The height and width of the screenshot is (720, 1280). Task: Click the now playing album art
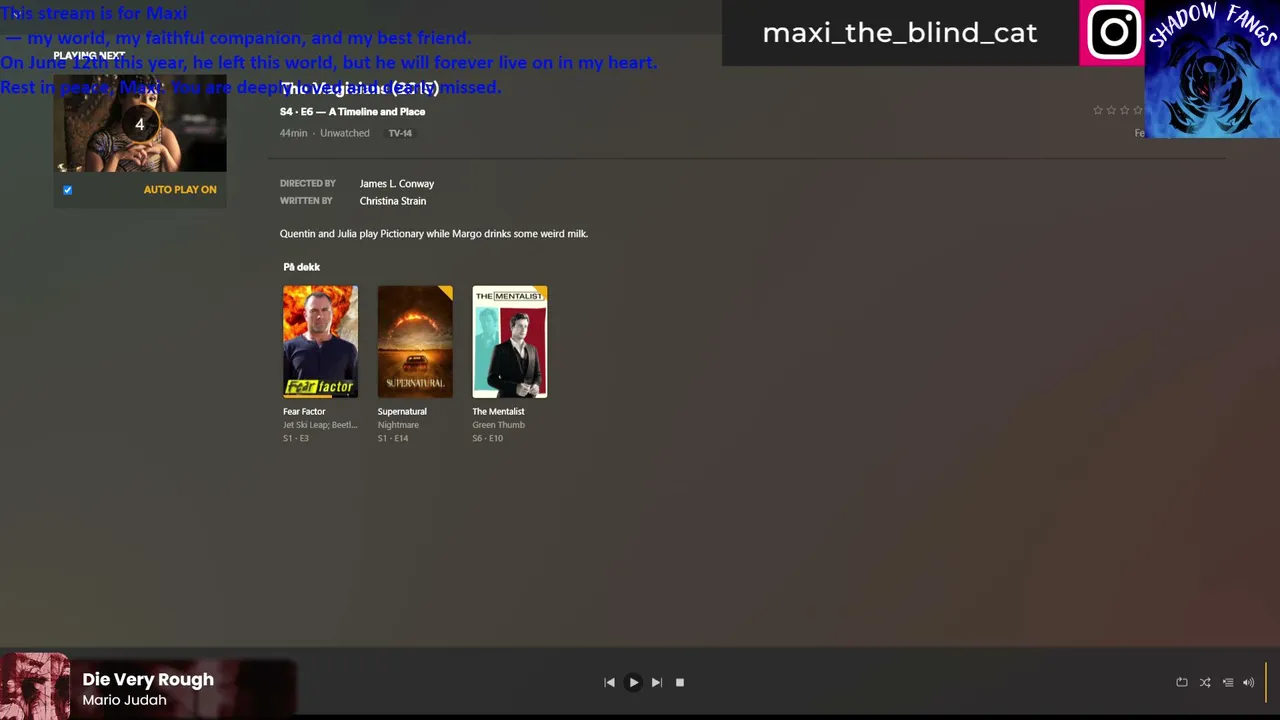pyautogui.click(x=35, y=686)
